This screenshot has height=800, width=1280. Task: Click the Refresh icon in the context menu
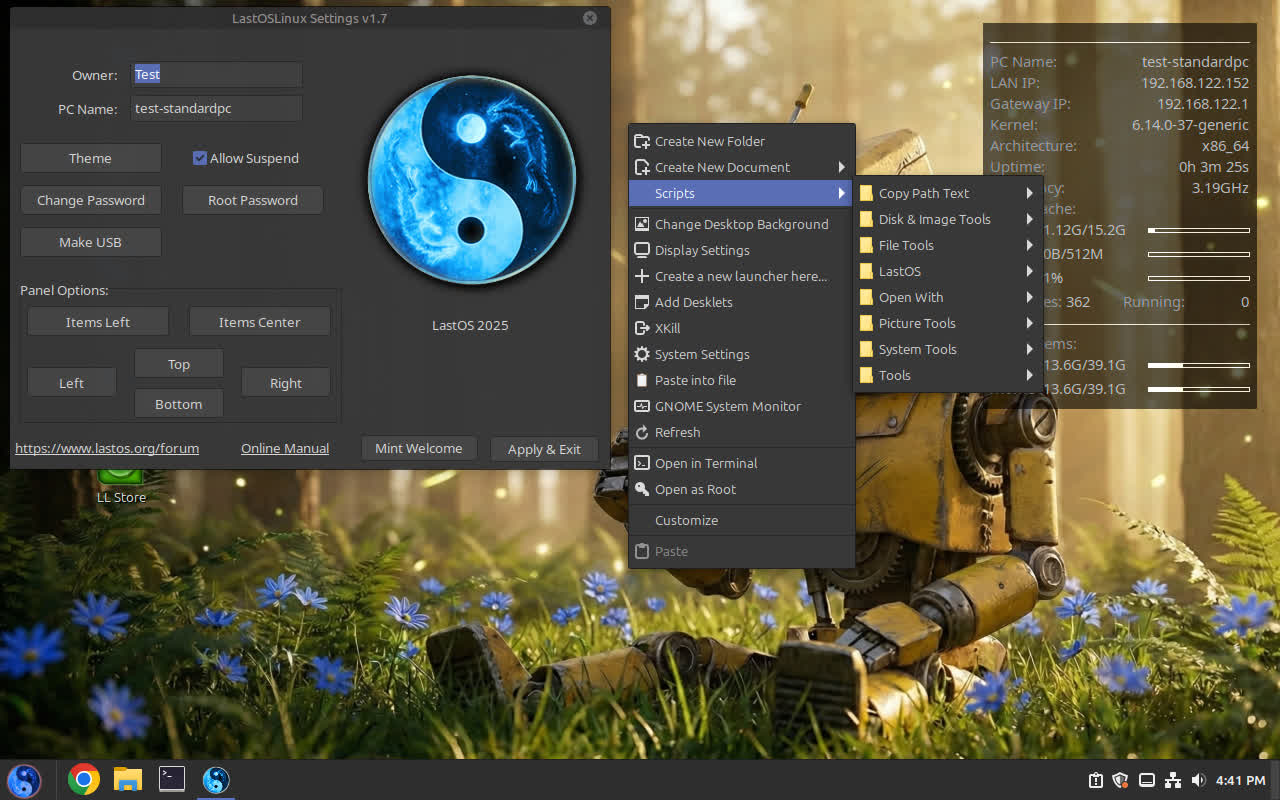[642, 432]
